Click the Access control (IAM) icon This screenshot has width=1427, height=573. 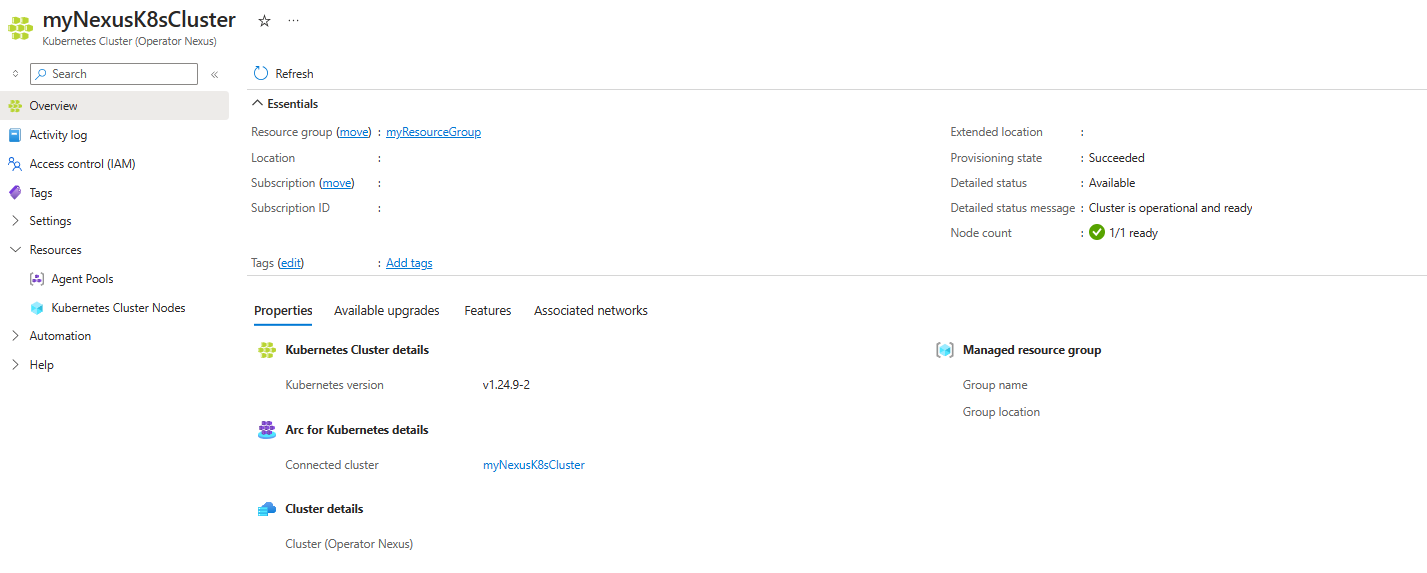pyautogui.click(x=15, y=164)
